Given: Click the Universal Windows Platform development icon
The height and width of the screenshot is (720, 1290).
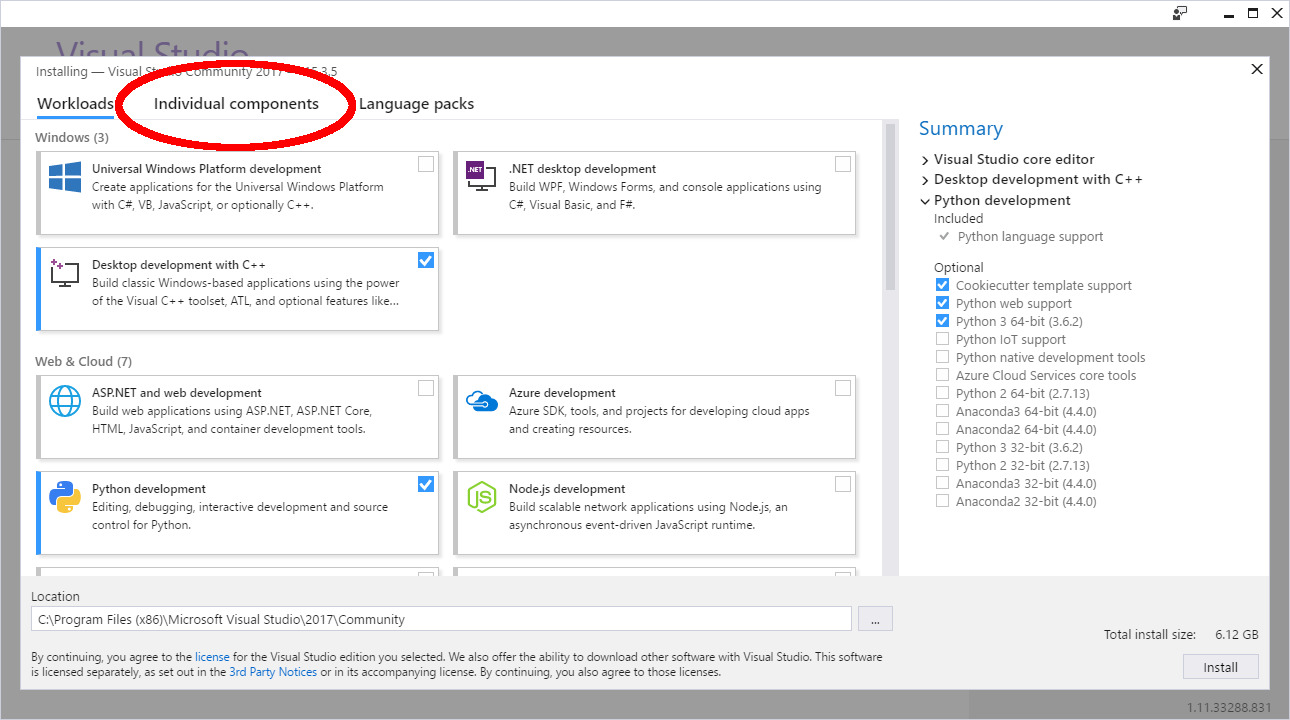Looking at the screenshot, I should (65, 178).
